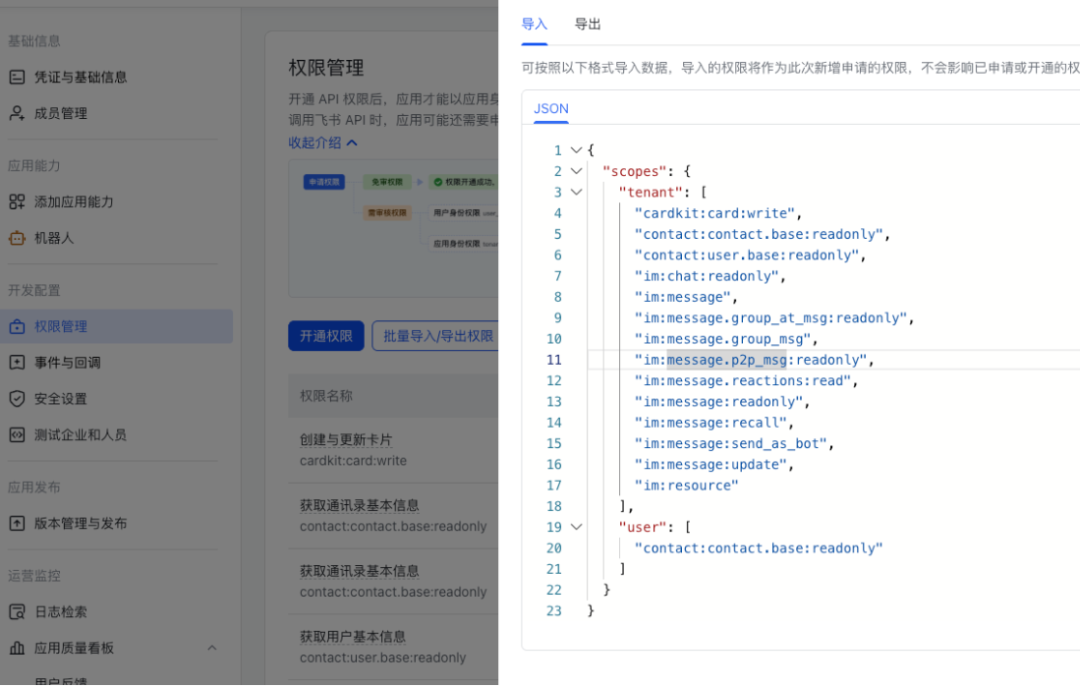Screen dimensions: 1080x687
Task: Click the permission management lock icon
Action: [x=17, y=327]
